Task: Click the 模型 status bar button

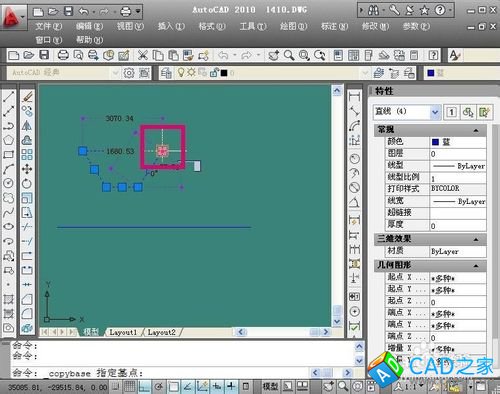Action: point(270,387)
